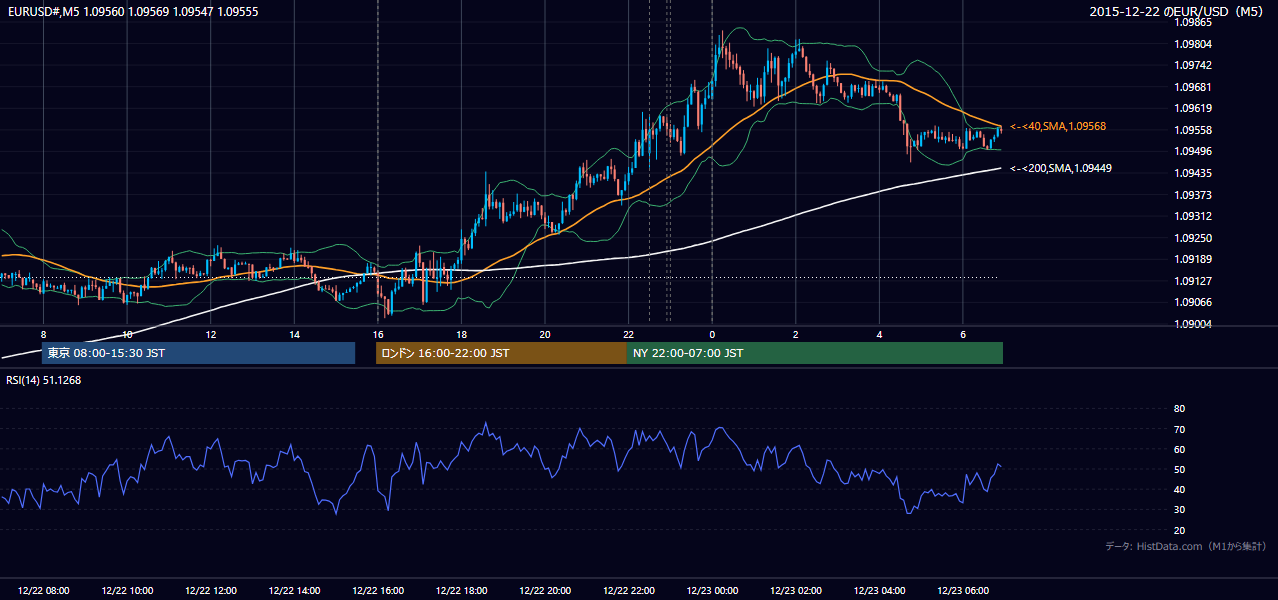This screenshot has height=600, width=1278.
Task: Click price axis value 1.09558
Action: tap(1194, 130)
